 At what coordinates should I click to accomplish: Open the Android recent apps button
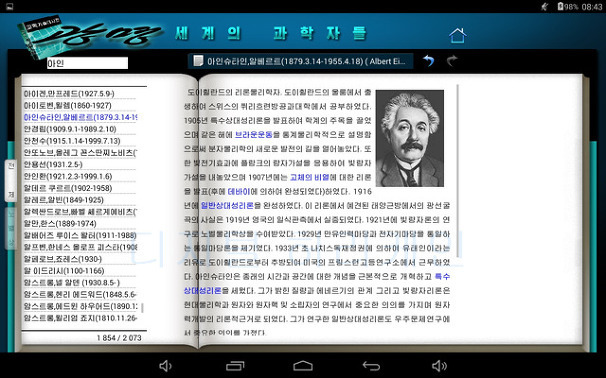coord(235,366)
